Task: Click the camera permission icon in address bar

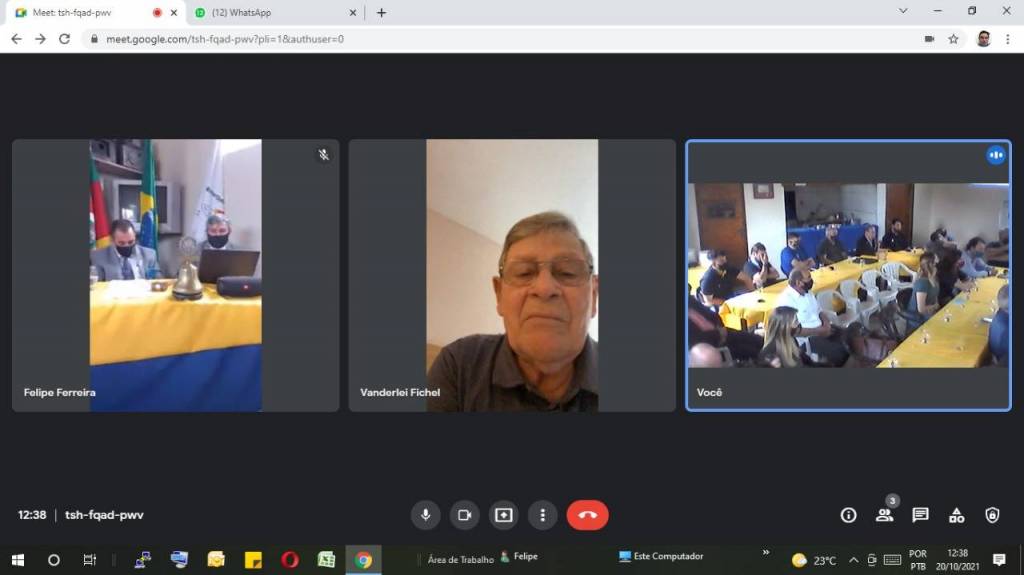Action: 929,39
